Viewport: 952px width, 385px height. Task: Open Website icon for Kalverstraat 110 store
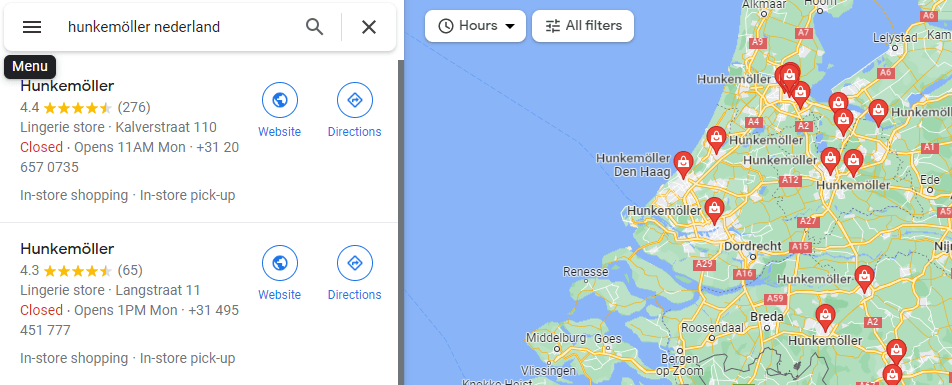(279, 100)
